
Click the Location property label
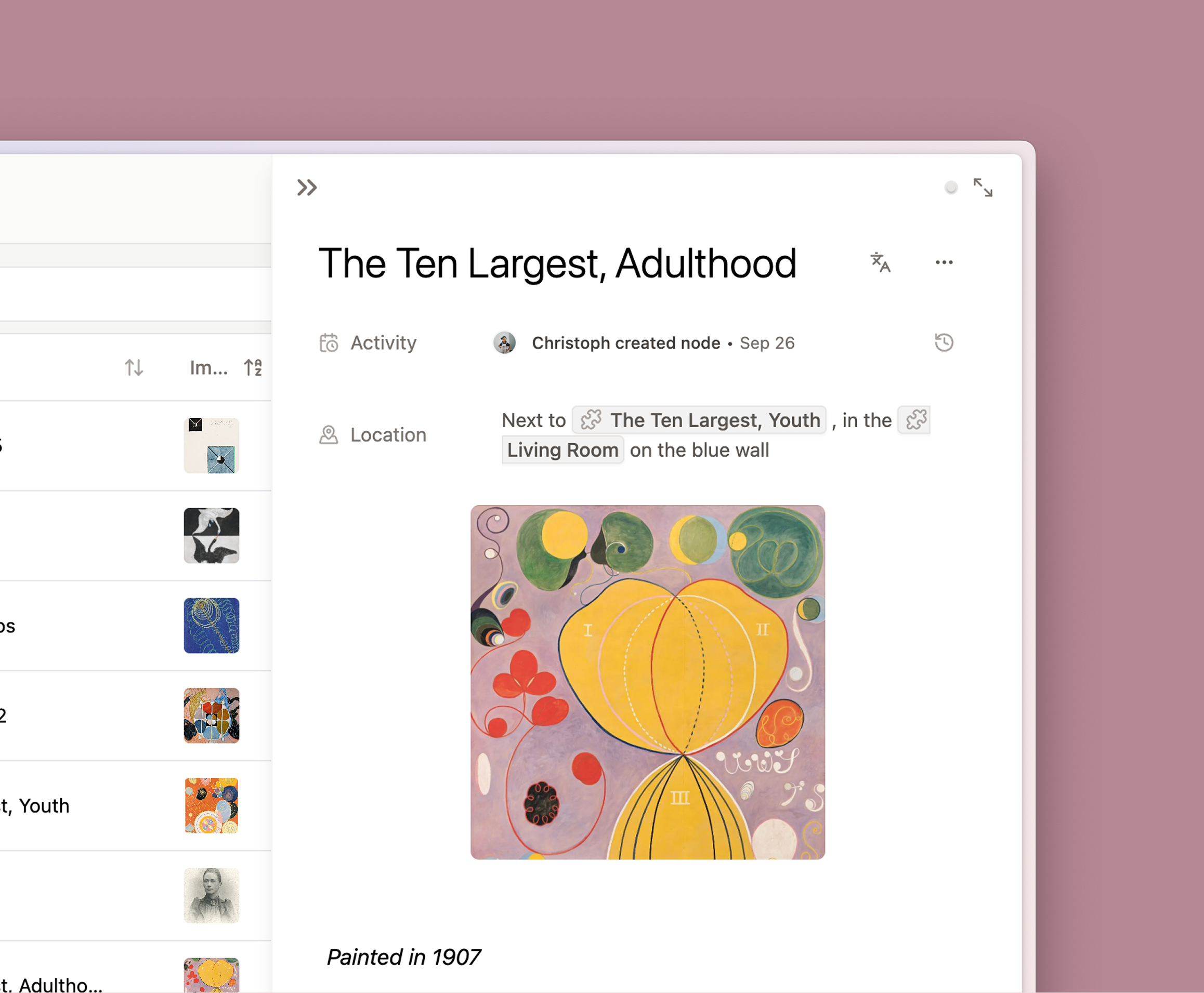point(388,435)
